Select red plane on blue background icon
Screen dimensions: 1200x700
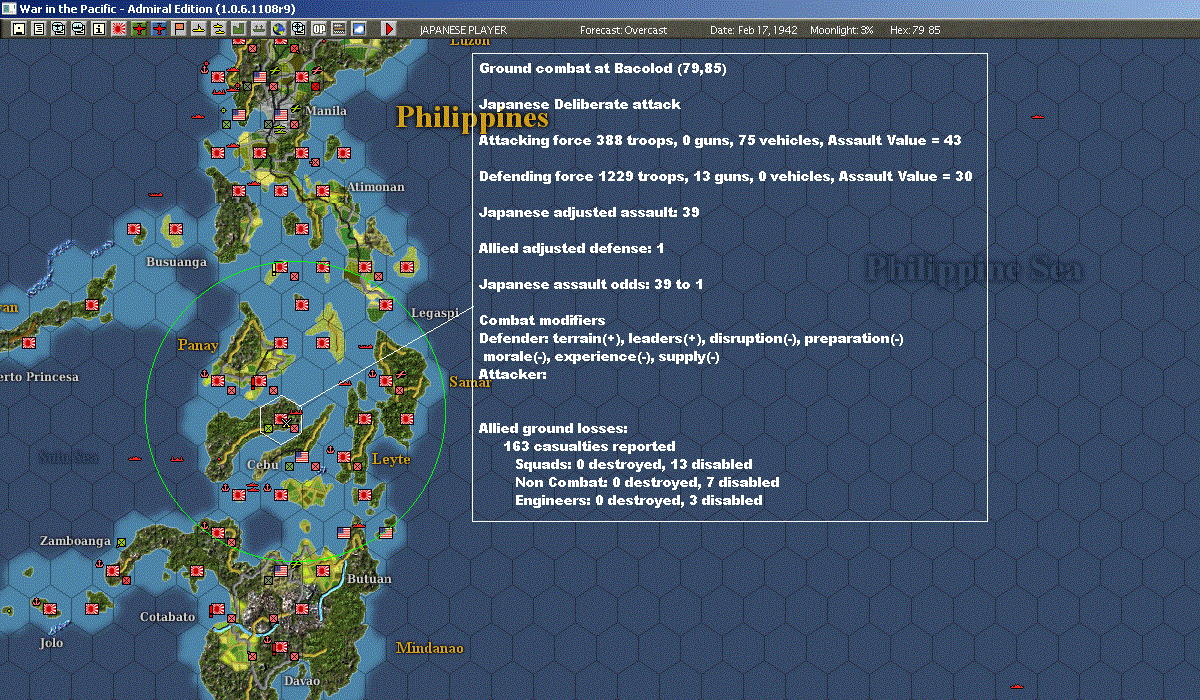coord(159,30)
